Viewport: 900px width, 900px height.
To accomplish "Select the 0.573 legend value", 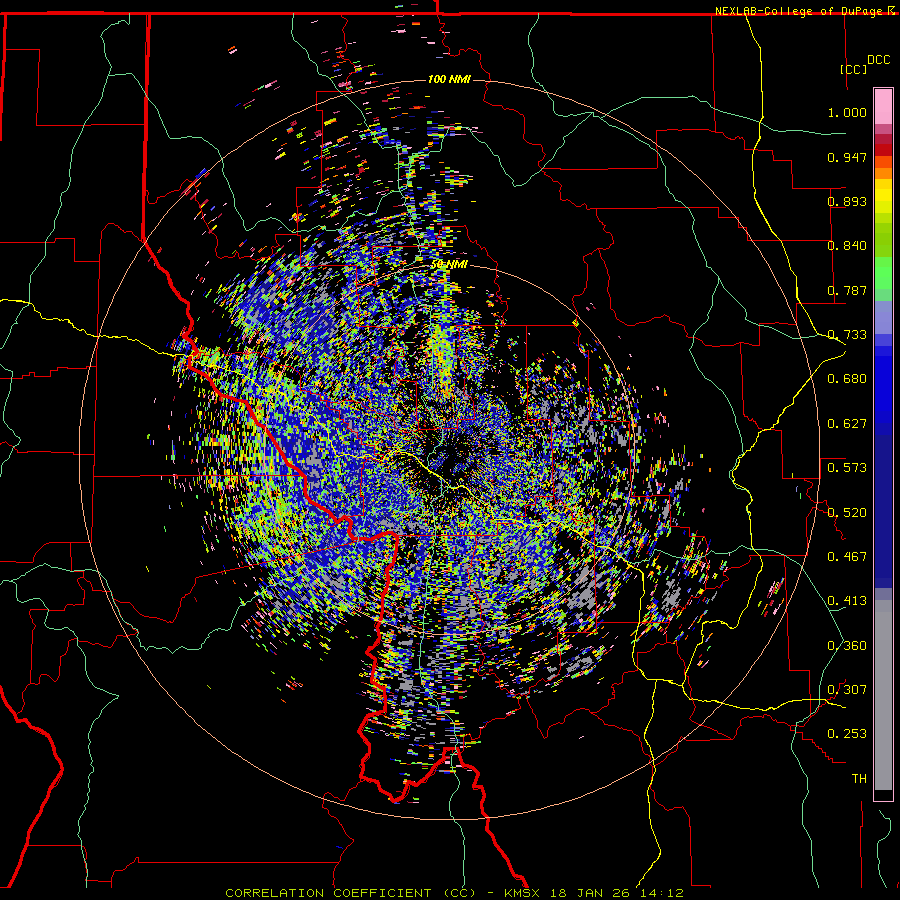I will click(847, 468).
